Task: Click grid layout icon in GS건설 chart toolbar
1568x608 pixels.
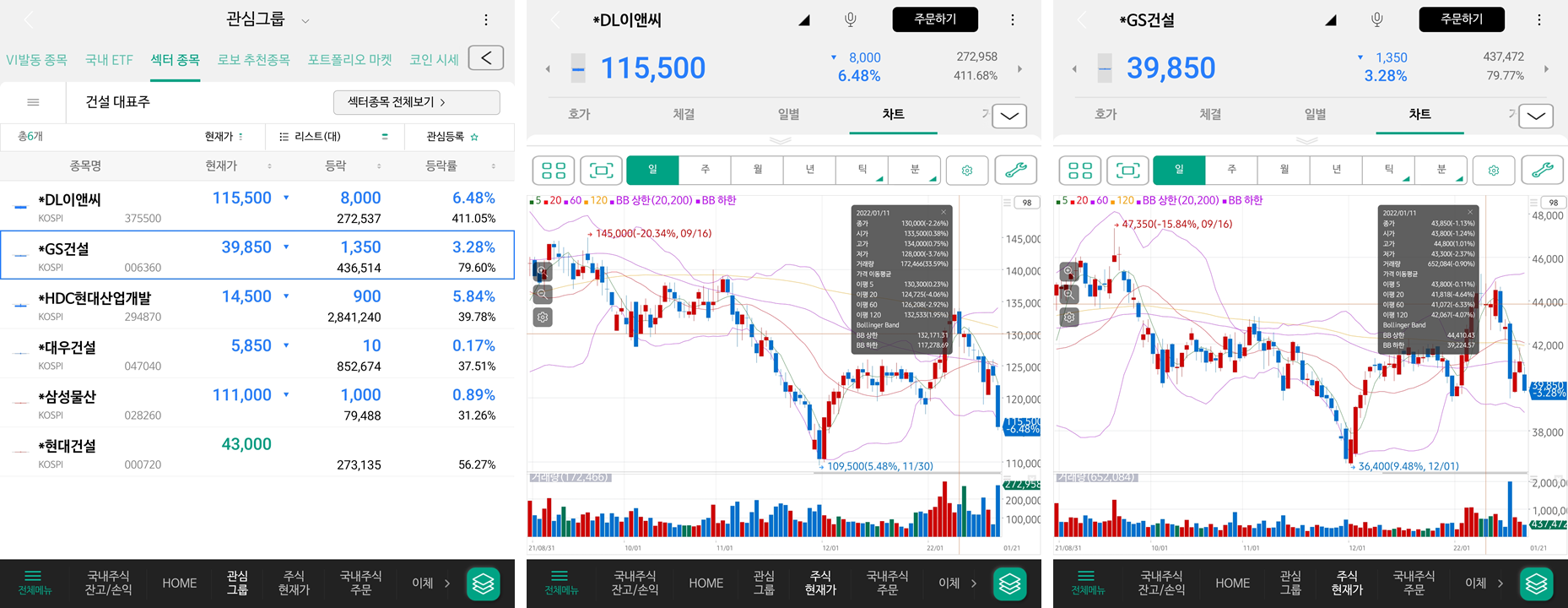Action: point(1080,171)
